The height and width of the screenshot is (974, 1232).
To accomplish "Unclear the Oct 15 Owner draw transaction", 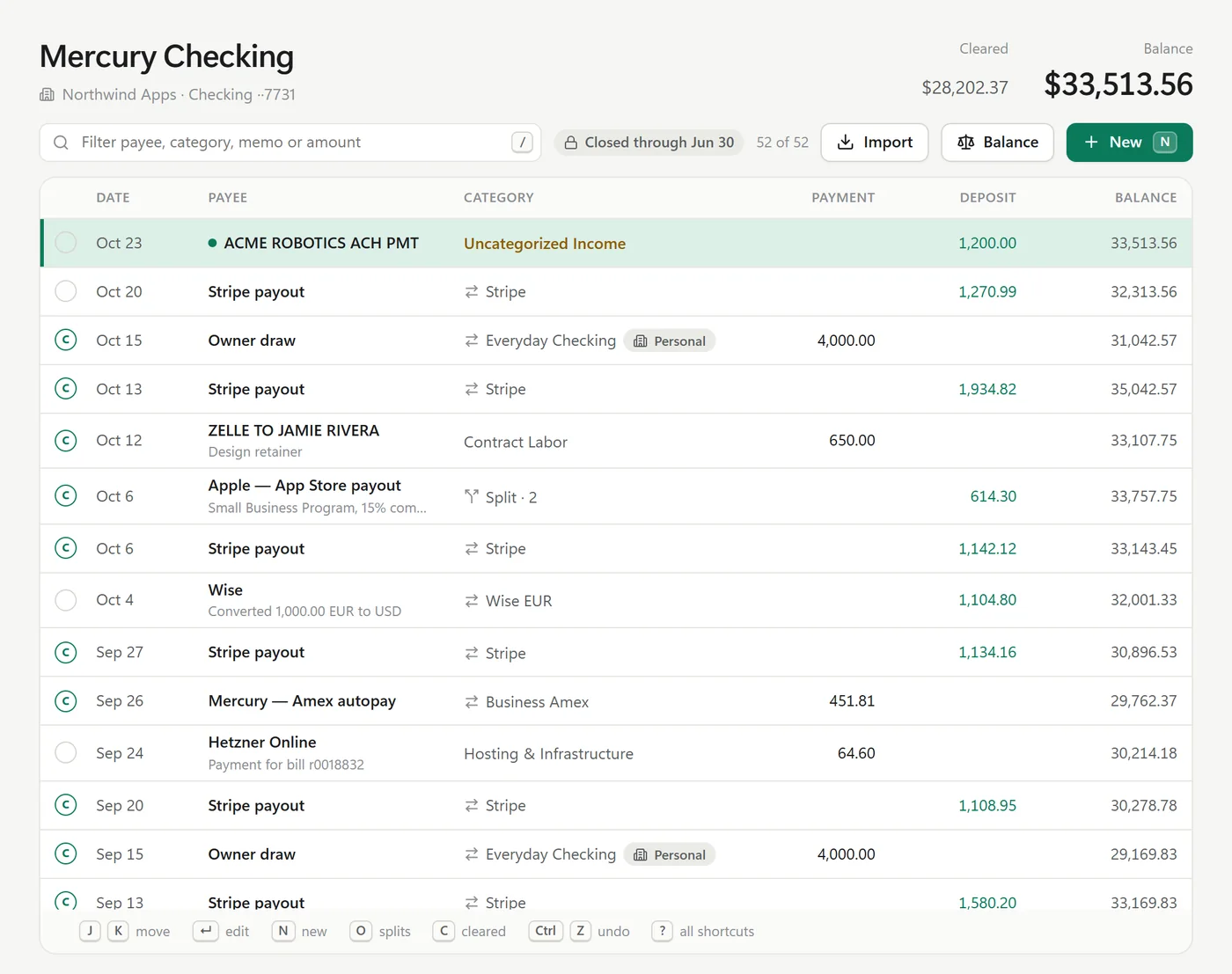I will [66, 340].
